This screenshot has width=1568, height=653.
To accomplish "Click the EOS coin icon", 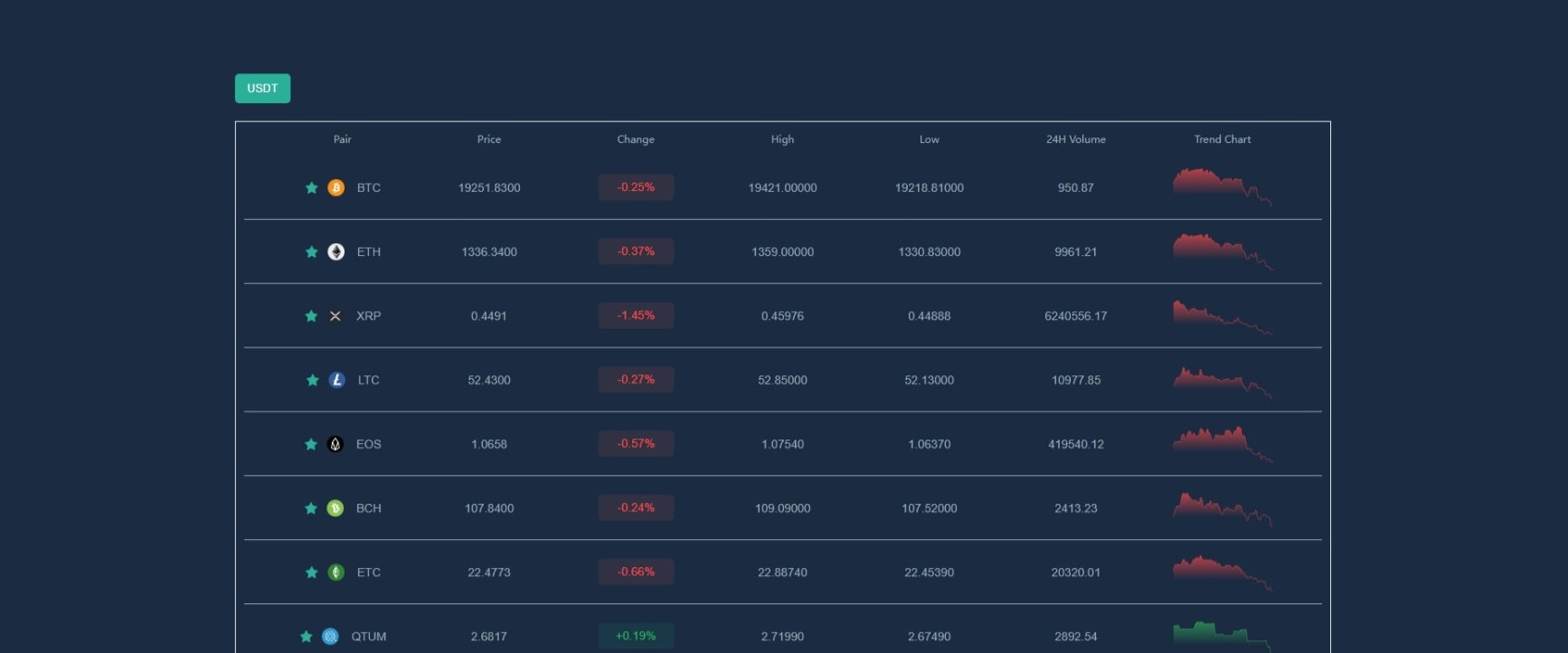I will coord(335,444).
